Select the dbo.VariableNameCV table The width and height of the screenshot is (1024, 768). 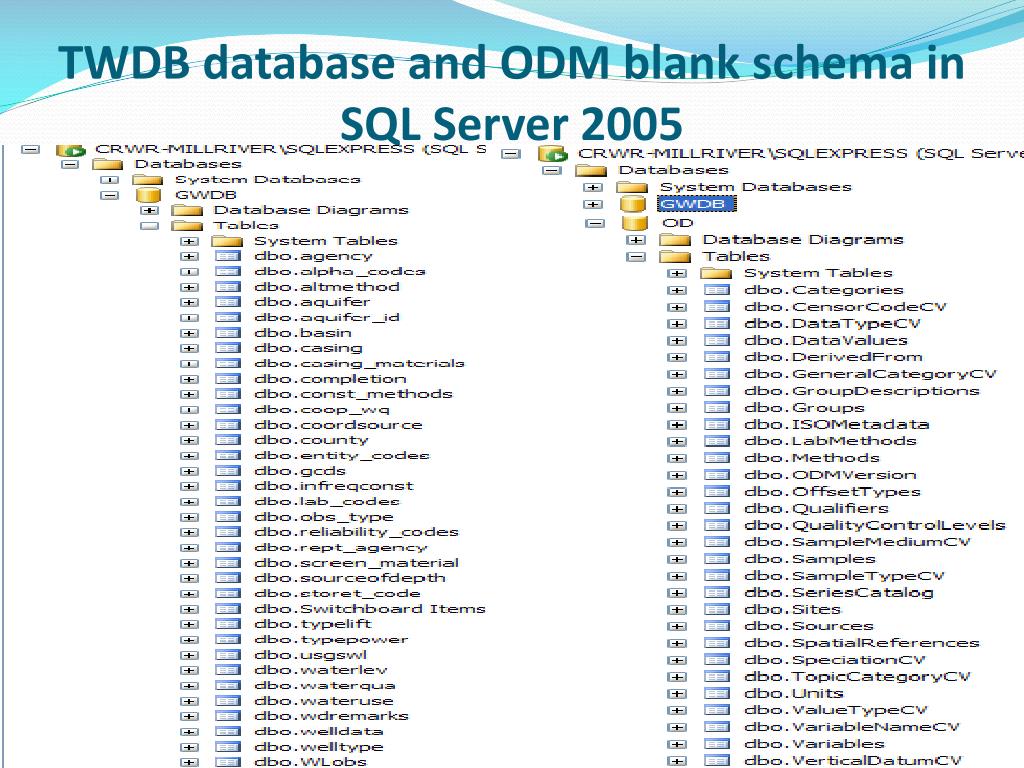click(x=852, y=727)
